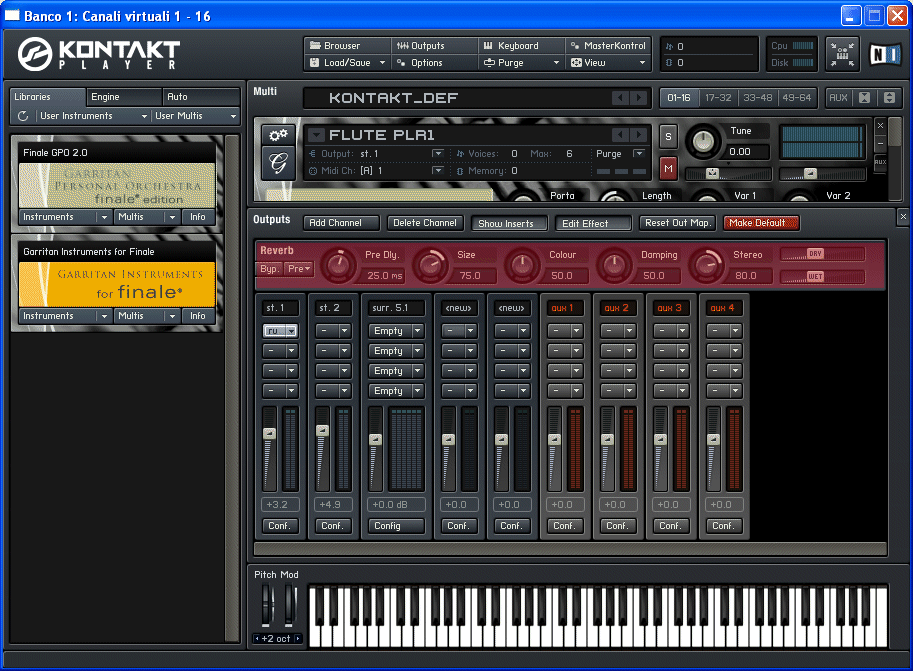This screenshot has height=671, width=913.
Task: Open Info for Garritan Instruments for Finale
Action: pos(197,316)
